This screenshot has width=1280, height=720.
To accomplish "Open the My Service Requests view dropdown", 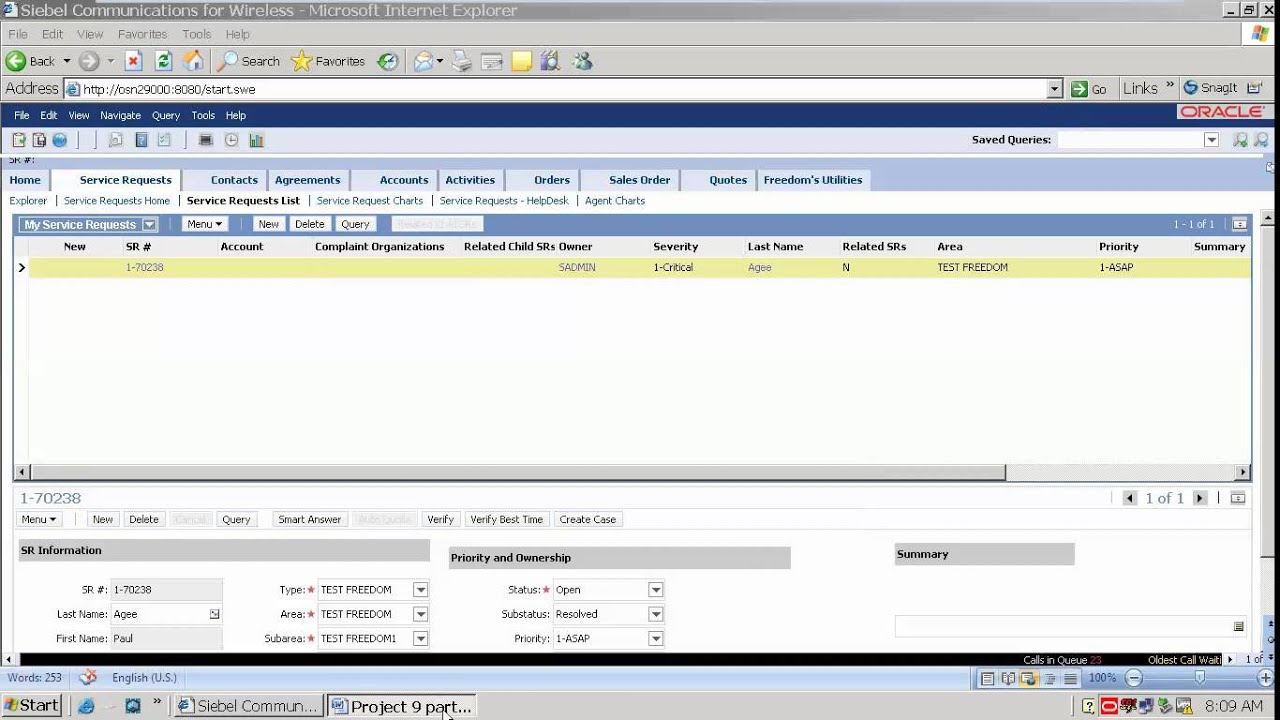I will click(x=149, y=225).
